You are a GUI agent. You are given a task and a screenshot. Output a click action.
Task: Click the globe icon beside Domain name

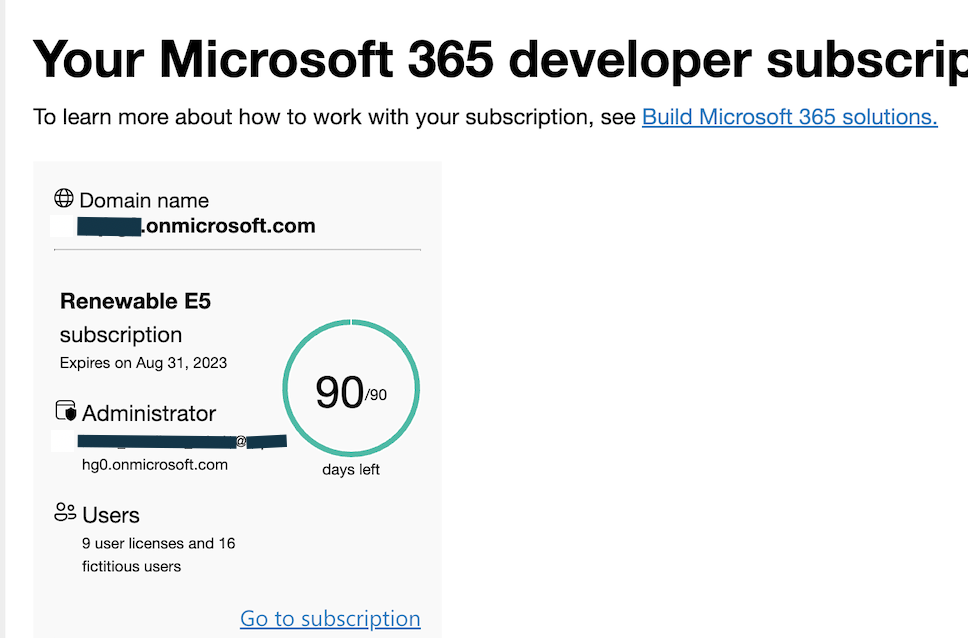click(x=64, y=198)
